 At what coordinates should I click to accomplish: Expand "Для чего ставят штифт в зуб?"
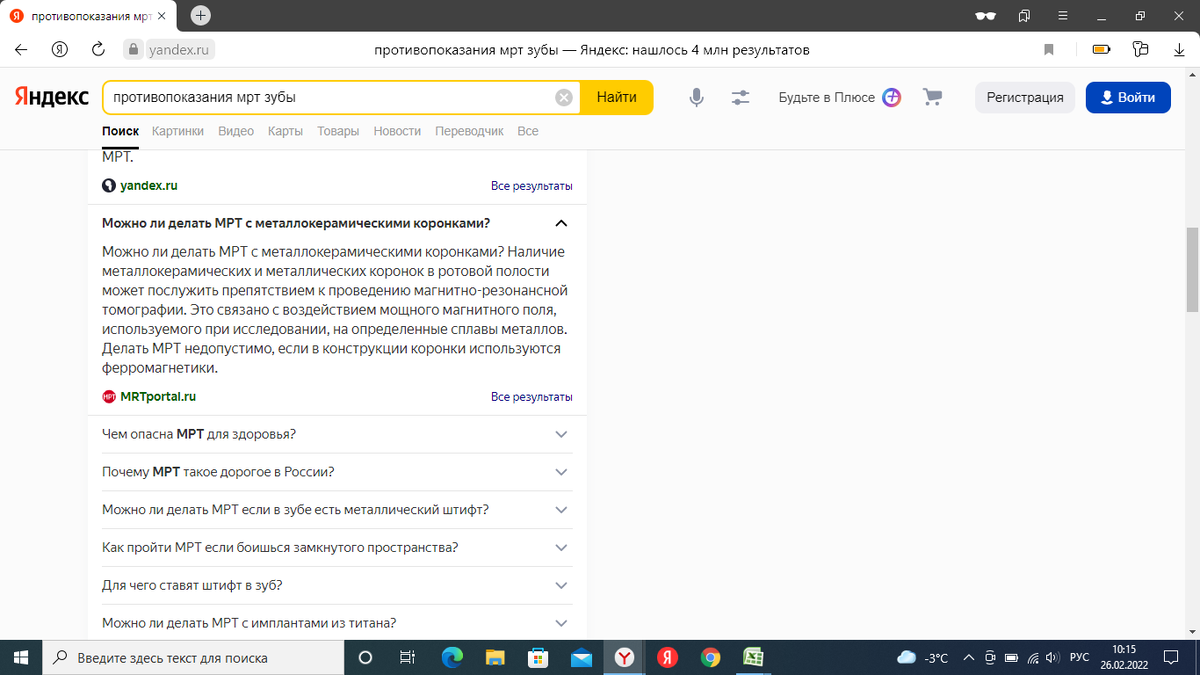[x=337, y=585]
